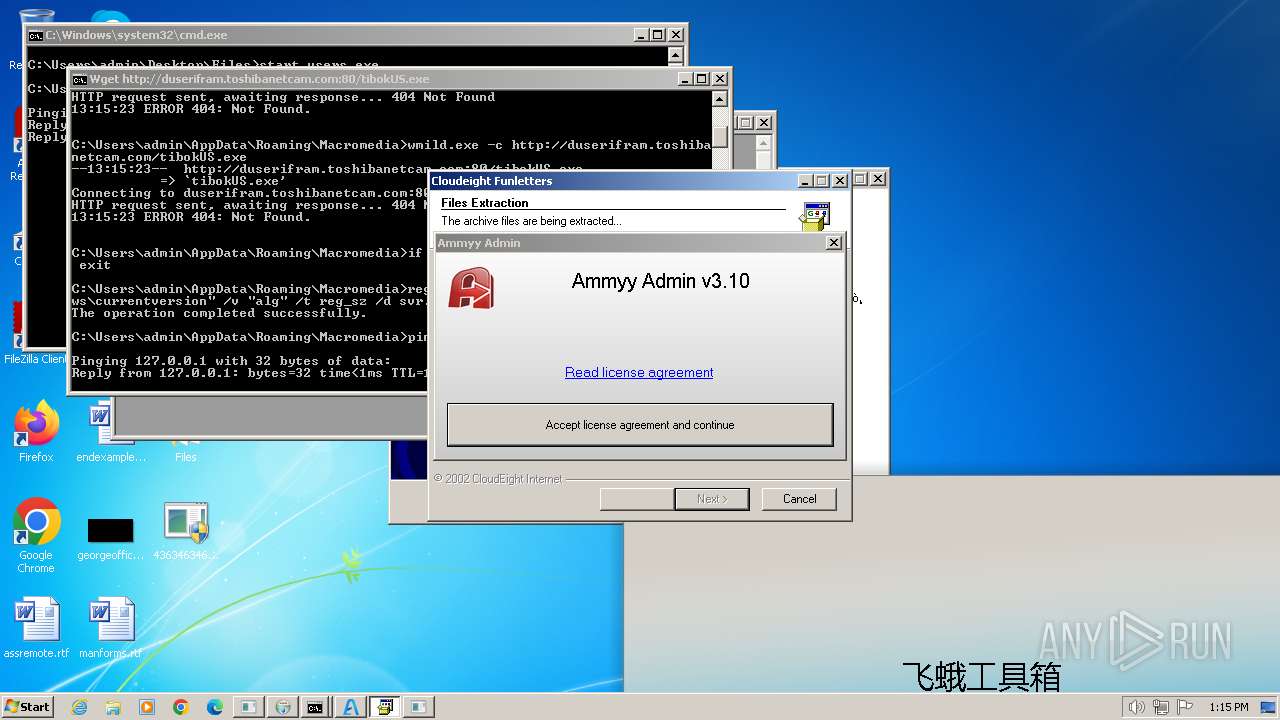Open the Read license agreement link
The width and height of the screenshot is (1280, 720).
tap(639, 372)
